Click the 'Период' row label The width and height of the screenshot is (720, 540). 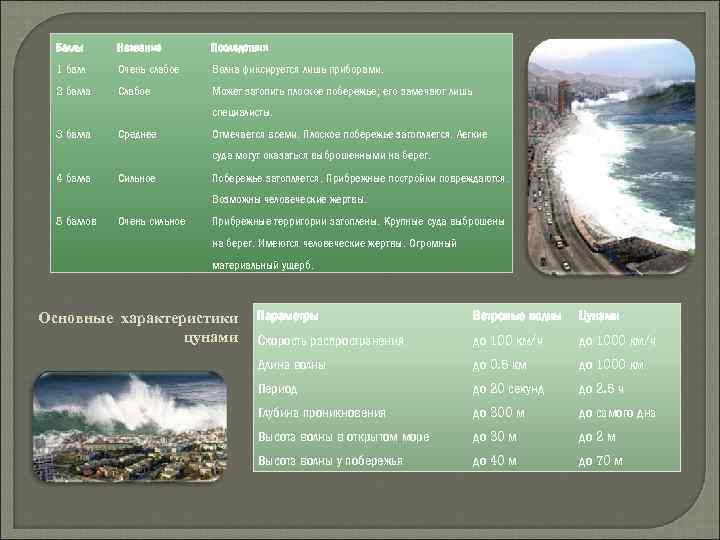point(277,389)
